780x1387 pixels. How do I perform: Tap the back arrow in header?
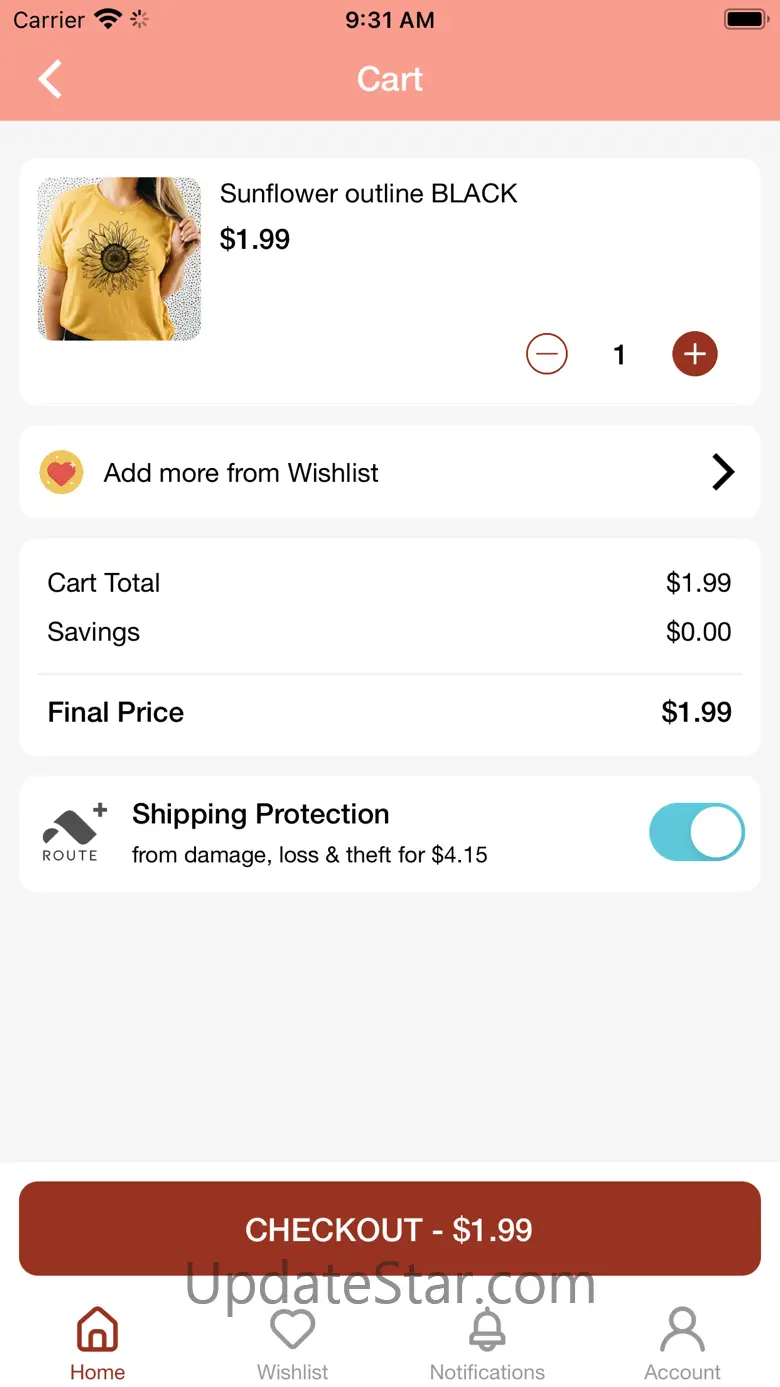pos(50,79)
